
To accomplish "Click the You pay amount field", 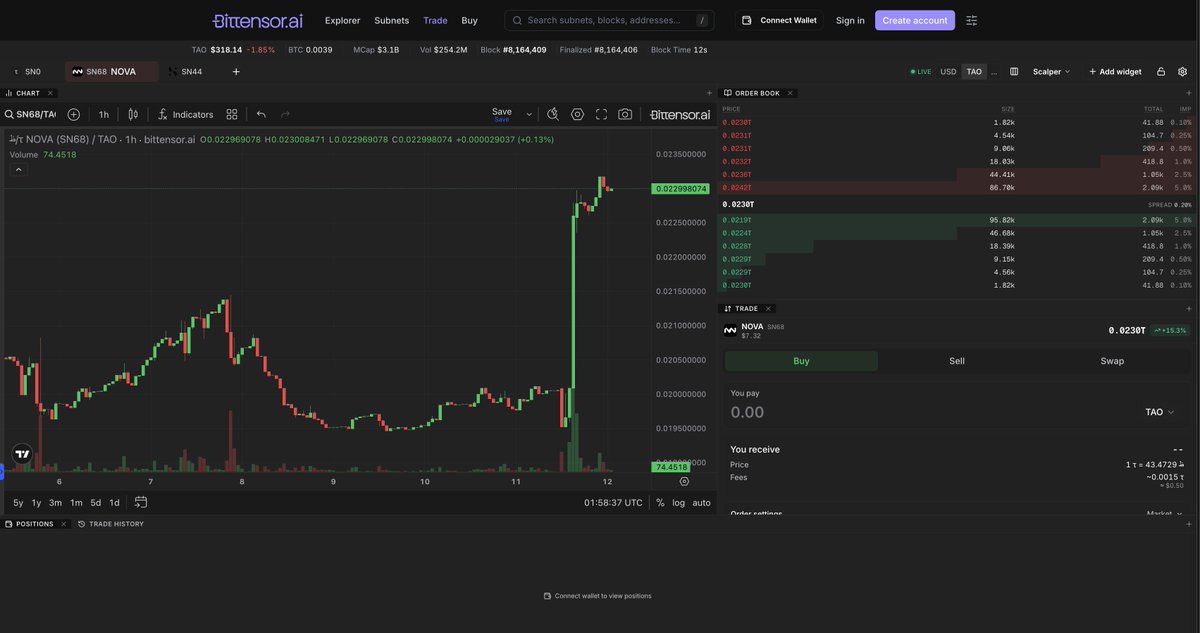I will pos(930,412).
